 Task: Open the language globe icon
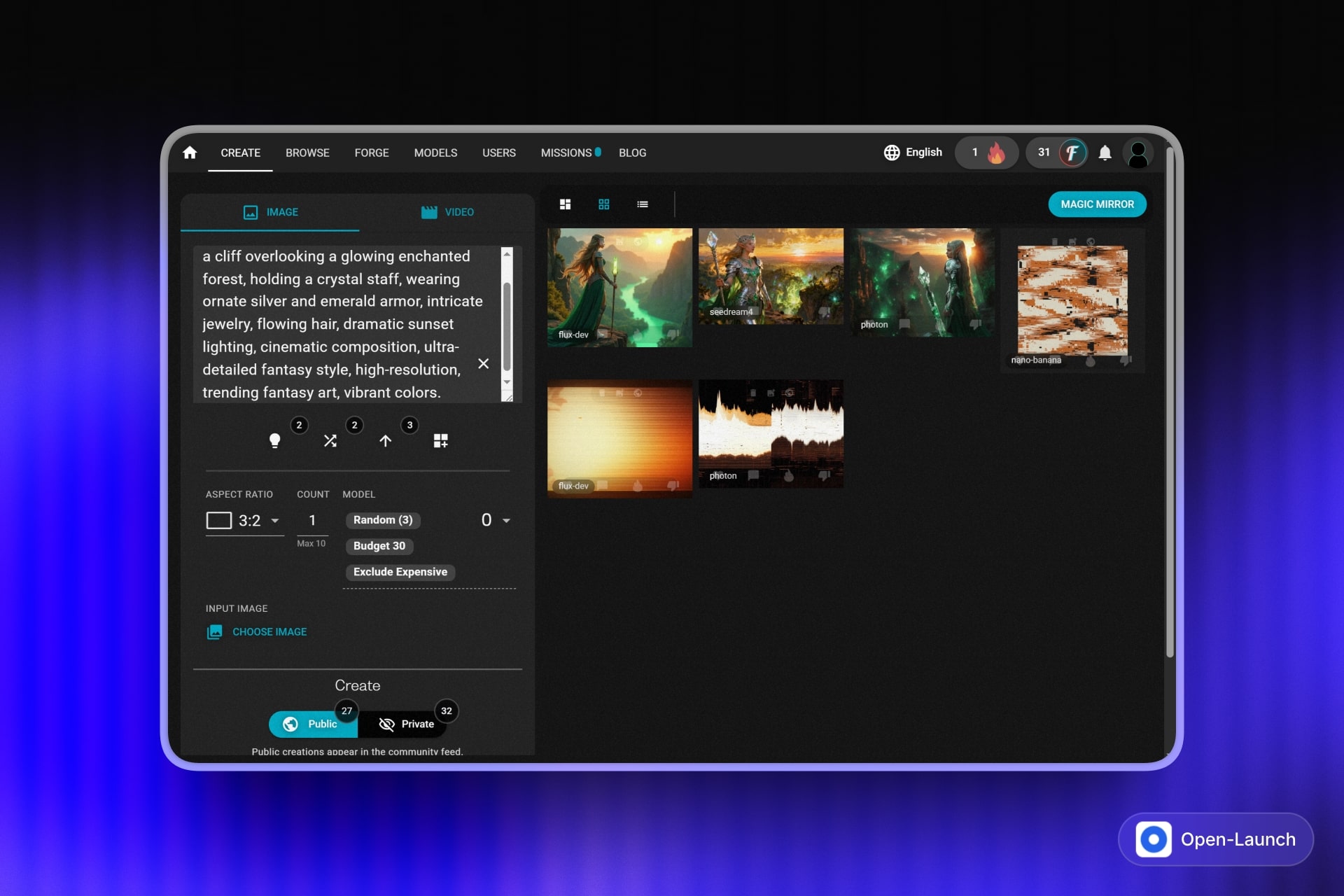(x=892, y=152)
